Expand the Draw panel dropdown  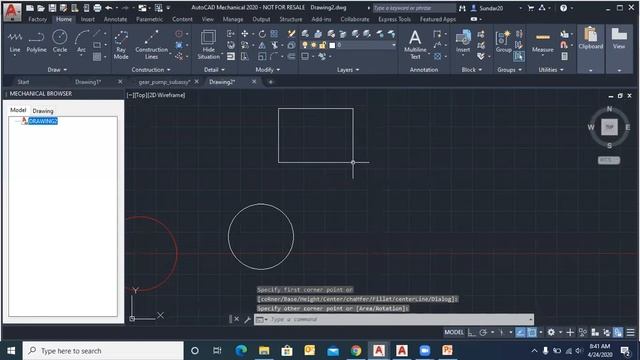pyautogui.click(x=57, y=70)
